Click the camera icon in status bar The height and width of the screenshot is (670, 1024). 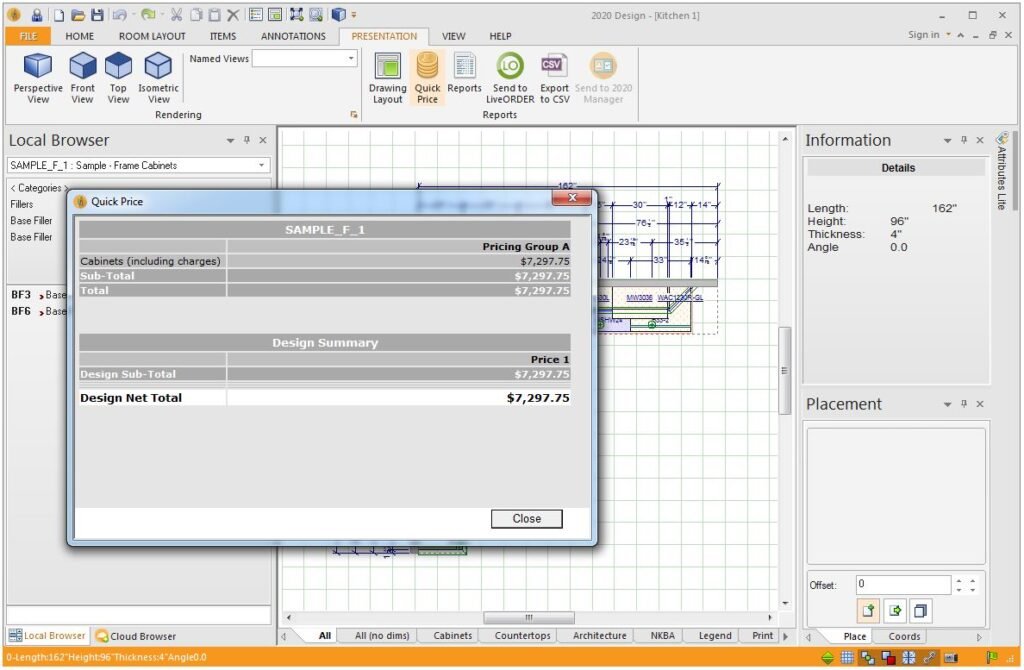coord(950,658)
